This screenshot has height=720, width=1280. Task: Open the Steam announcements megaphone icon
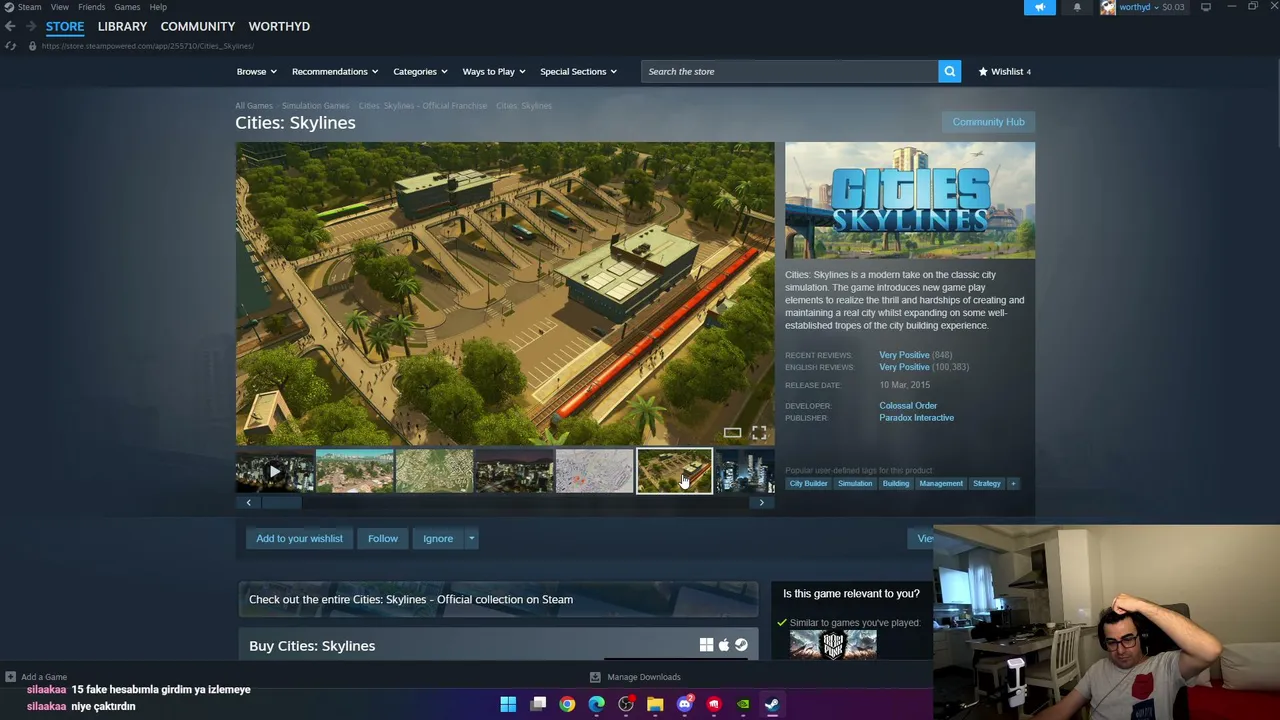click(1039, 7)
